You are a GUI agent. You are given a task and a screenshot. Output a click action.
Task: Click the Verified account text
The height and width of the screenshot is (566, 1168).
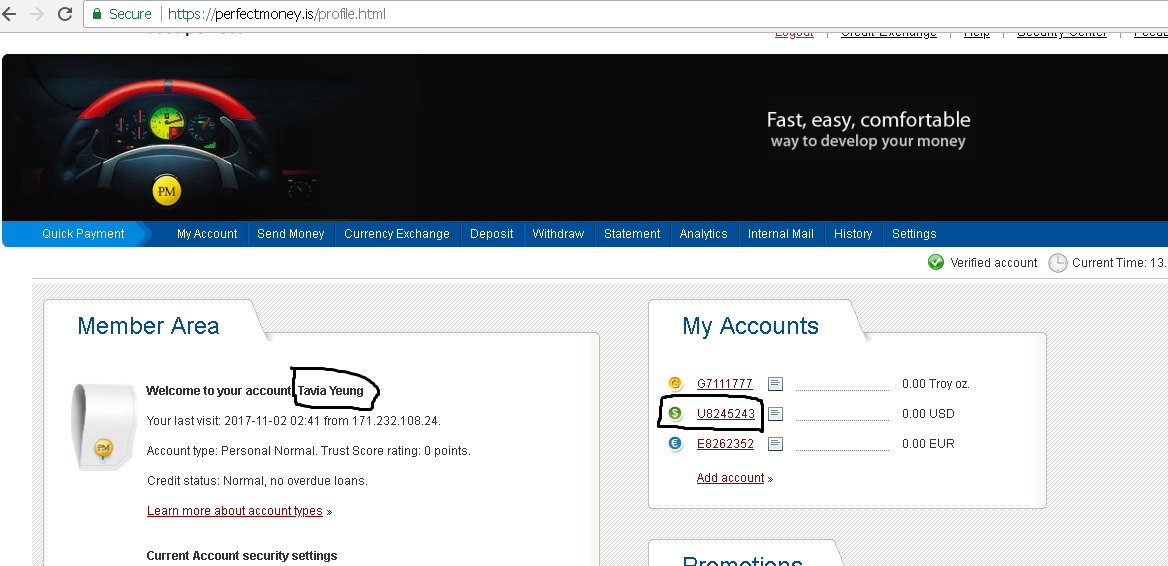tap(994, 263)
